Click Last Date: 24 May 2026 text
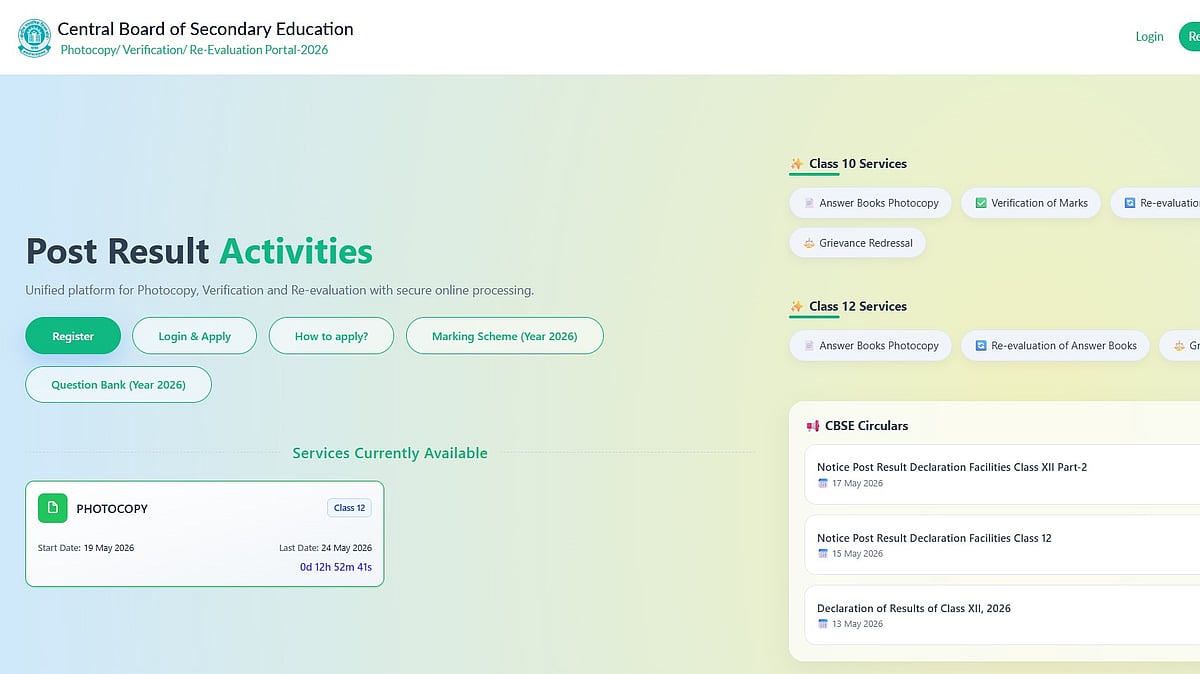This screenshot has height=674, width=1200. [326, 548]
